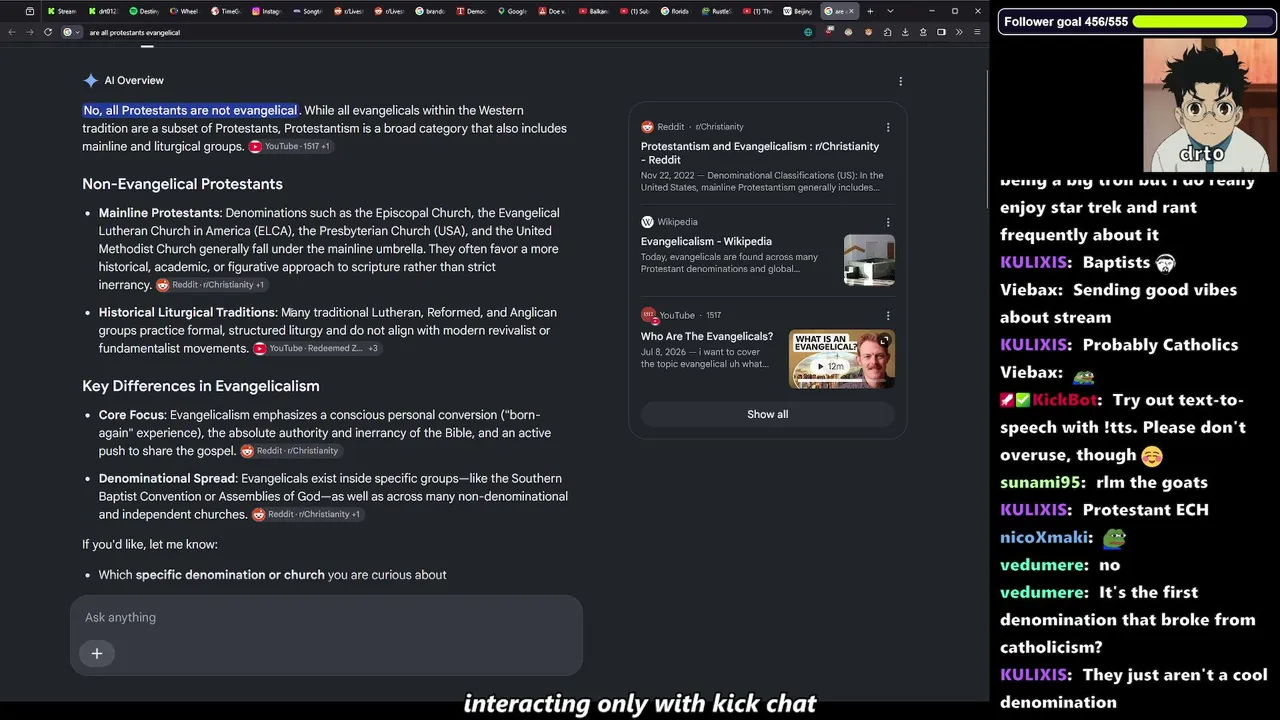
Task: Click the AI Overview sparkle icon
Action: coord(90,80)
